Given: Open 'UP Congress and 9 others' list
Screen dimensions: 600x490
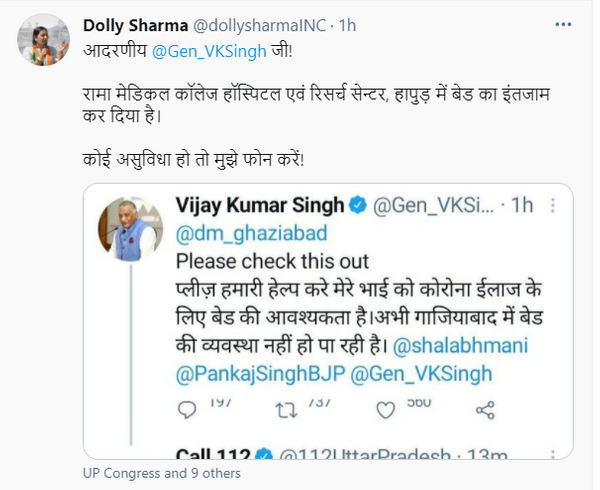Looking at the screenshot, I should click(x=161, y=473).
